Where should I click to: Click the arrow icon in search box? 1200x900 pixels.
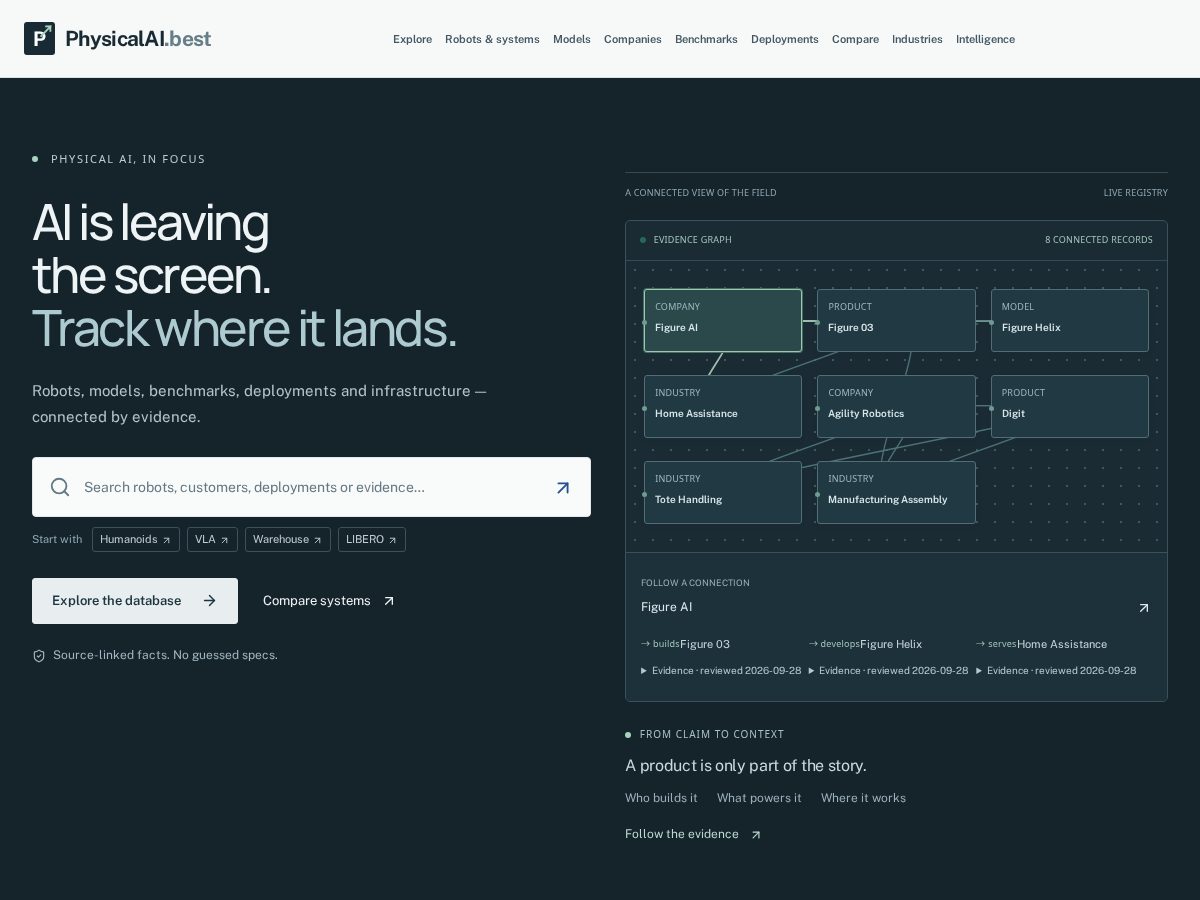(x=563, y=488)
